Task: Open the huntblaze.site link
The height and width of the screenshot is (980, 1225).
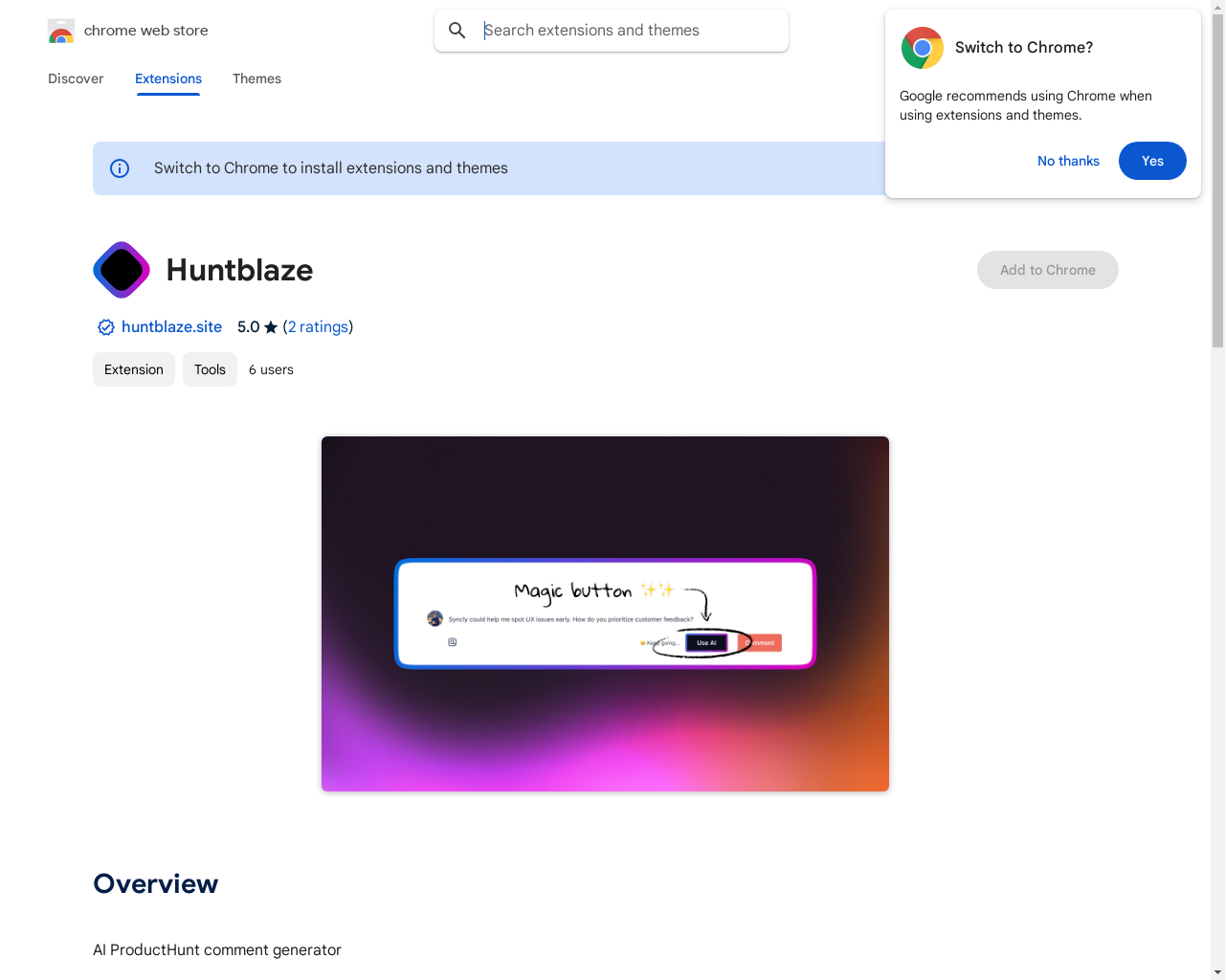Action: pos(171,327)
